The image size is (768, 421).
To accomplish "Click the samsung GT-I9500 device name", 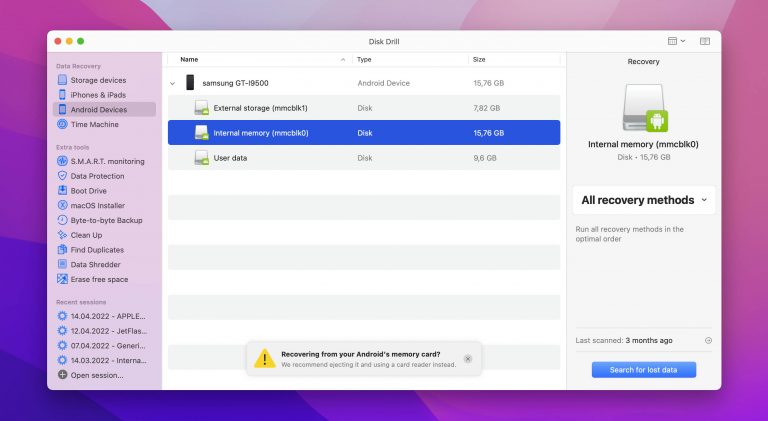I will [x=236, y=83].
